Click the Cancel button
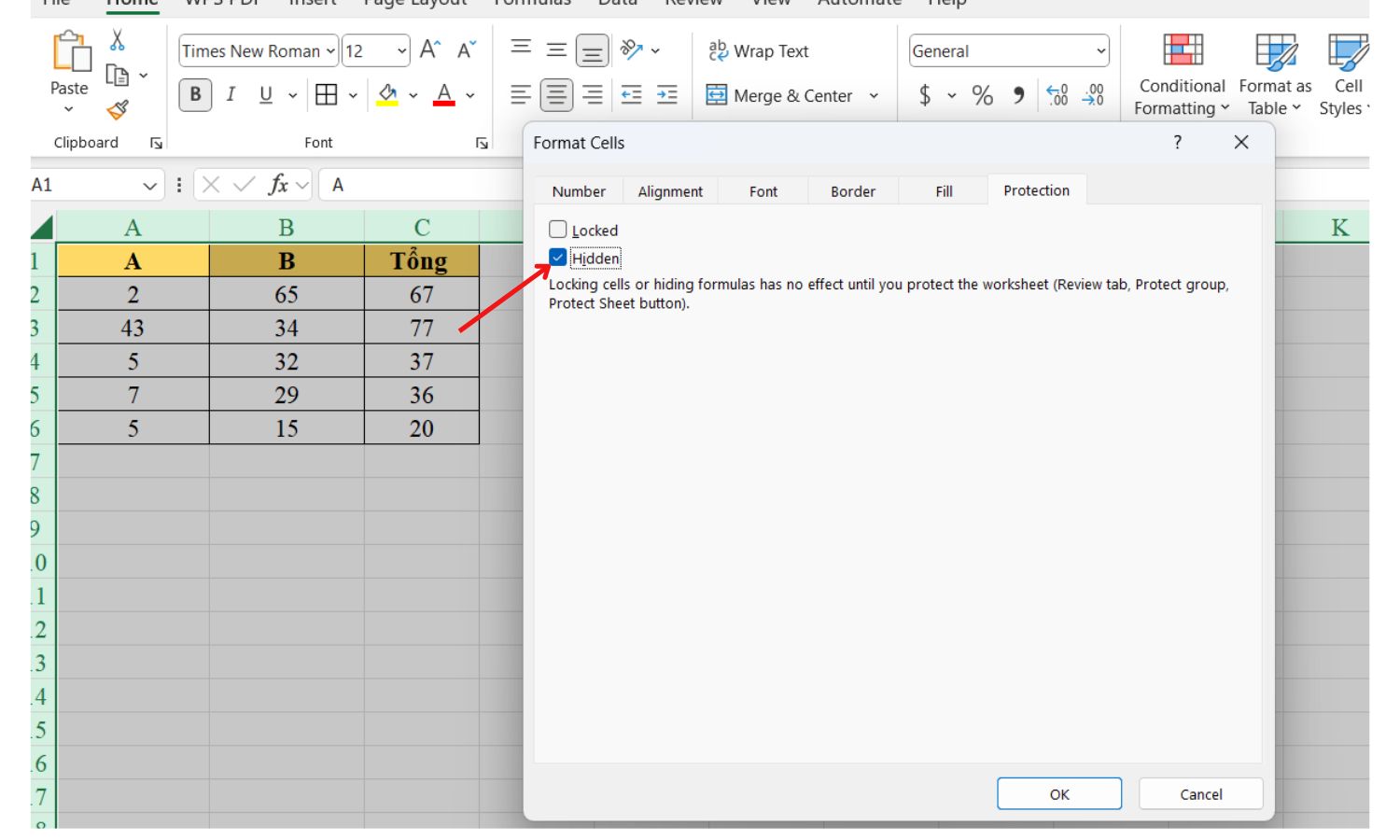1400x840 pixels. click(x=1200, y=793)
